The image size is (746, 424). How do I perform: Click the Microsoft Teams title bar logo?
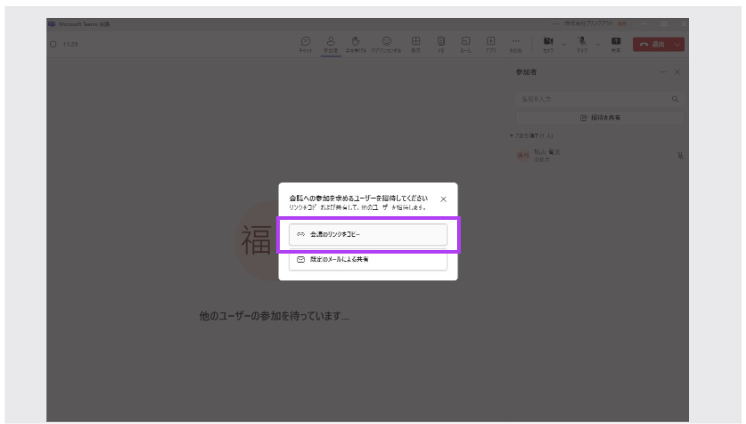(x=51, y=24)
